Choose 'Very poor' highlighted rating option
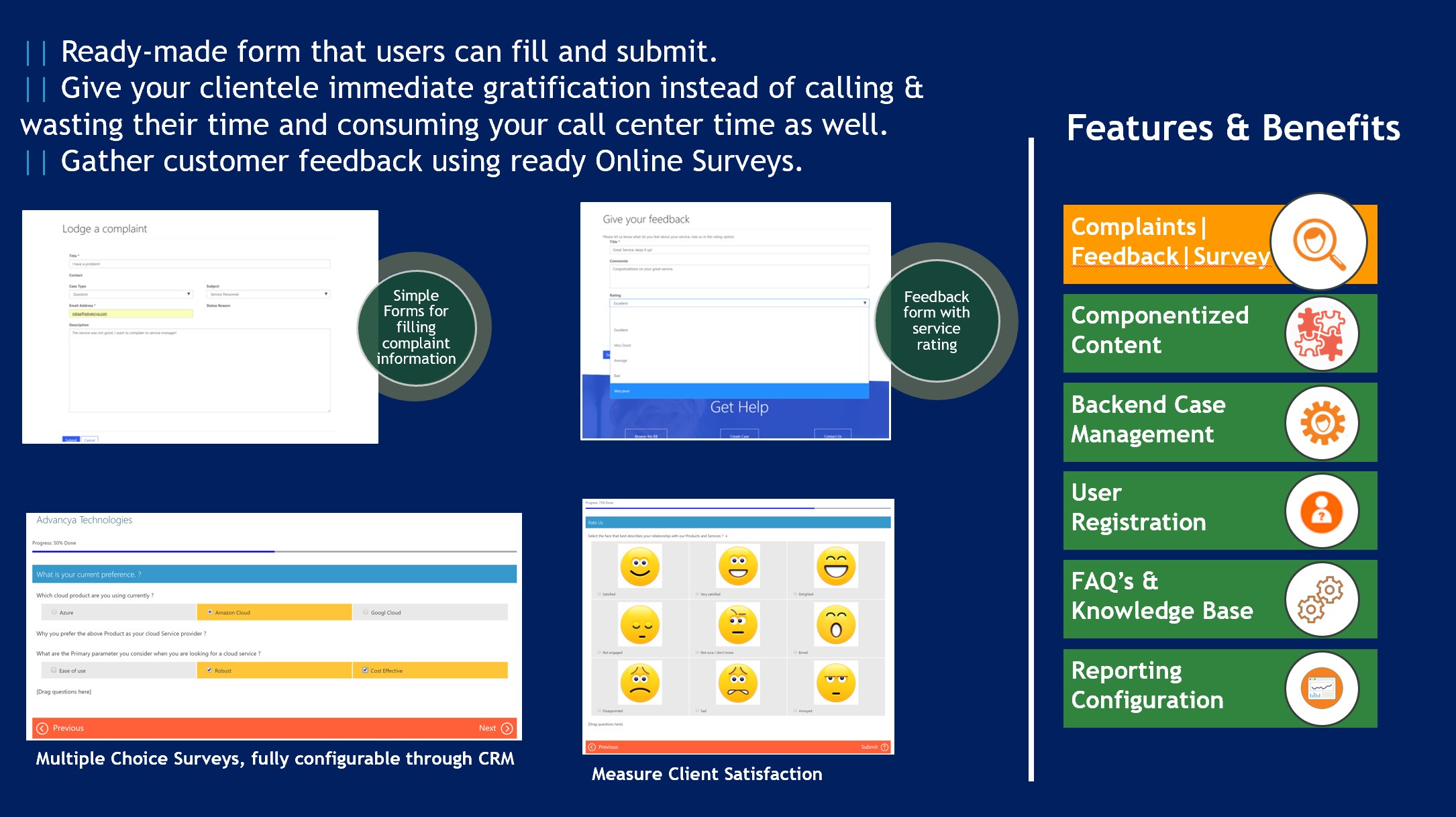Image resolution: width=1456 pixels, height=817 pixels. (739, 391)
